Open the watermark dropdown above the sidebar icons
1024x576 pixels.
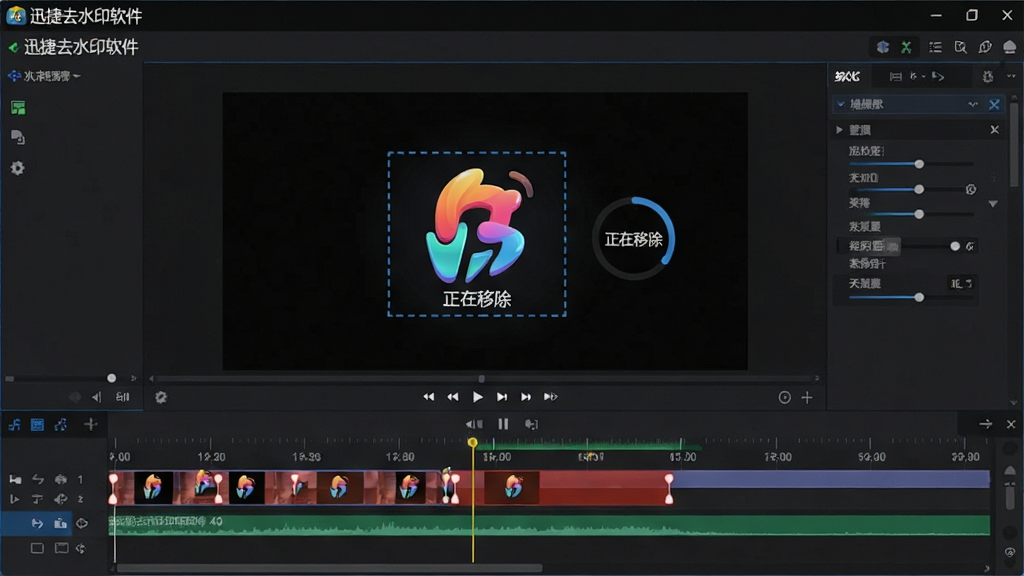tap(44, 76)
